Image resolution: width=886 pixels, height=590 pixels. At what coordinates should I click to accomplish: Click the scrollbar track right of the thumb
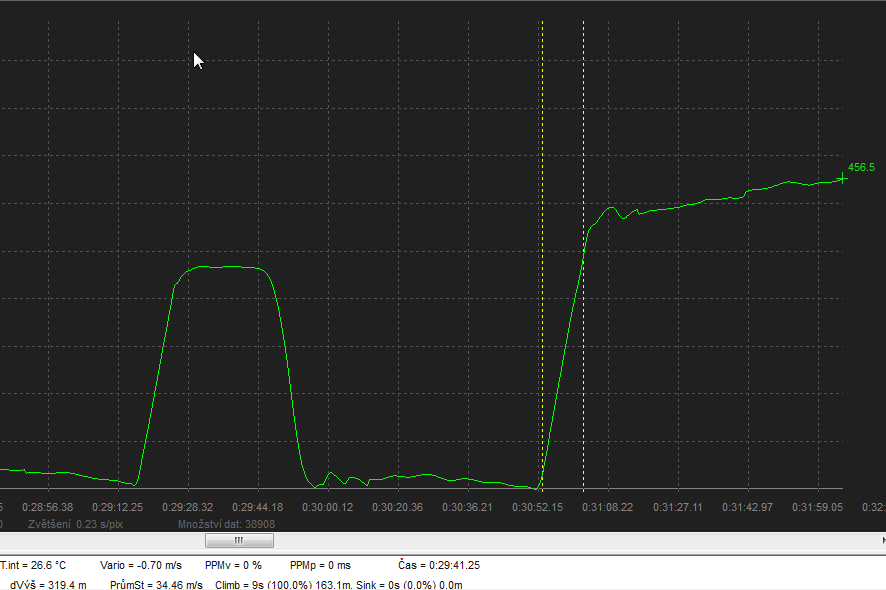(x=560, y=540)
